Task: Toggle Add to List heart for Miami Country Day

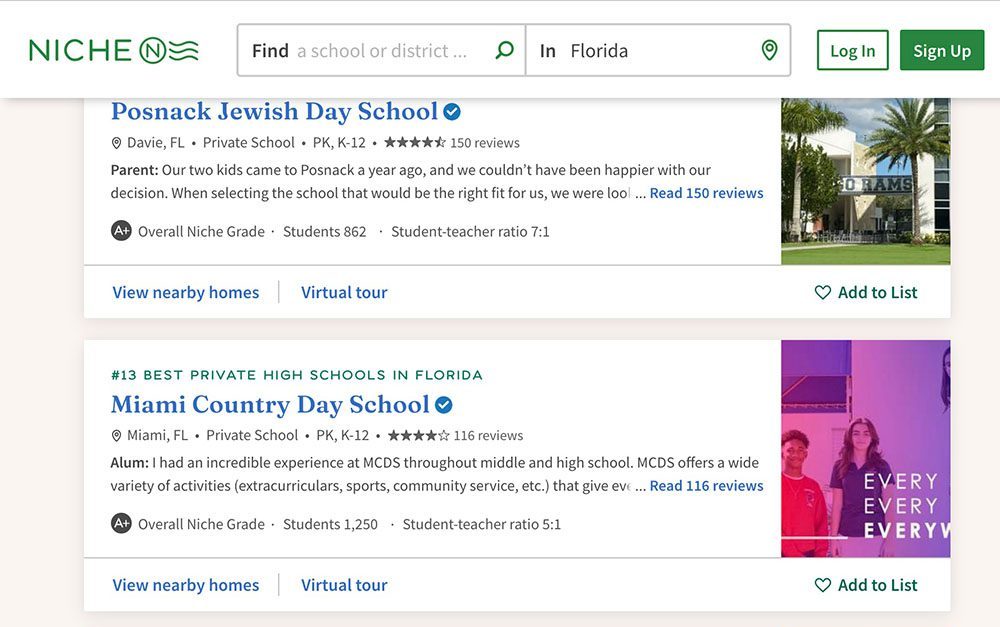Action: pos(823,585)
